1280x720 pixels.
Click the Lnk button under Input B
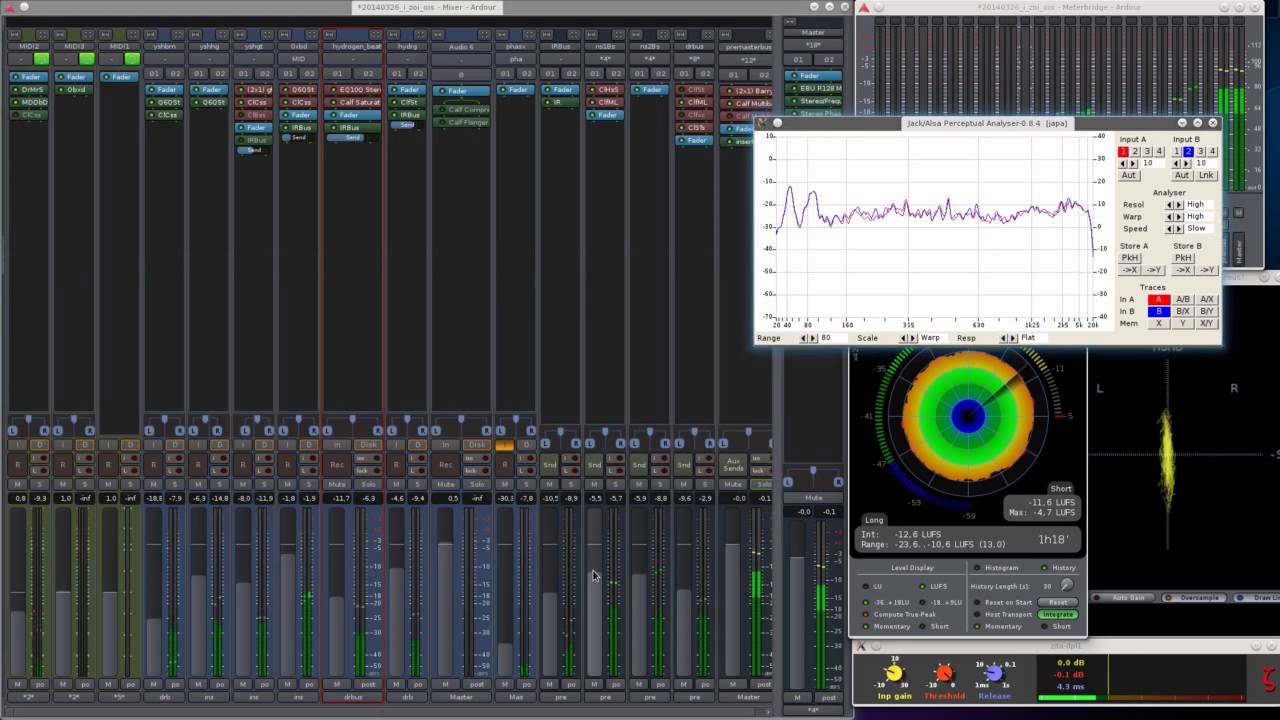pos(1207,175)
